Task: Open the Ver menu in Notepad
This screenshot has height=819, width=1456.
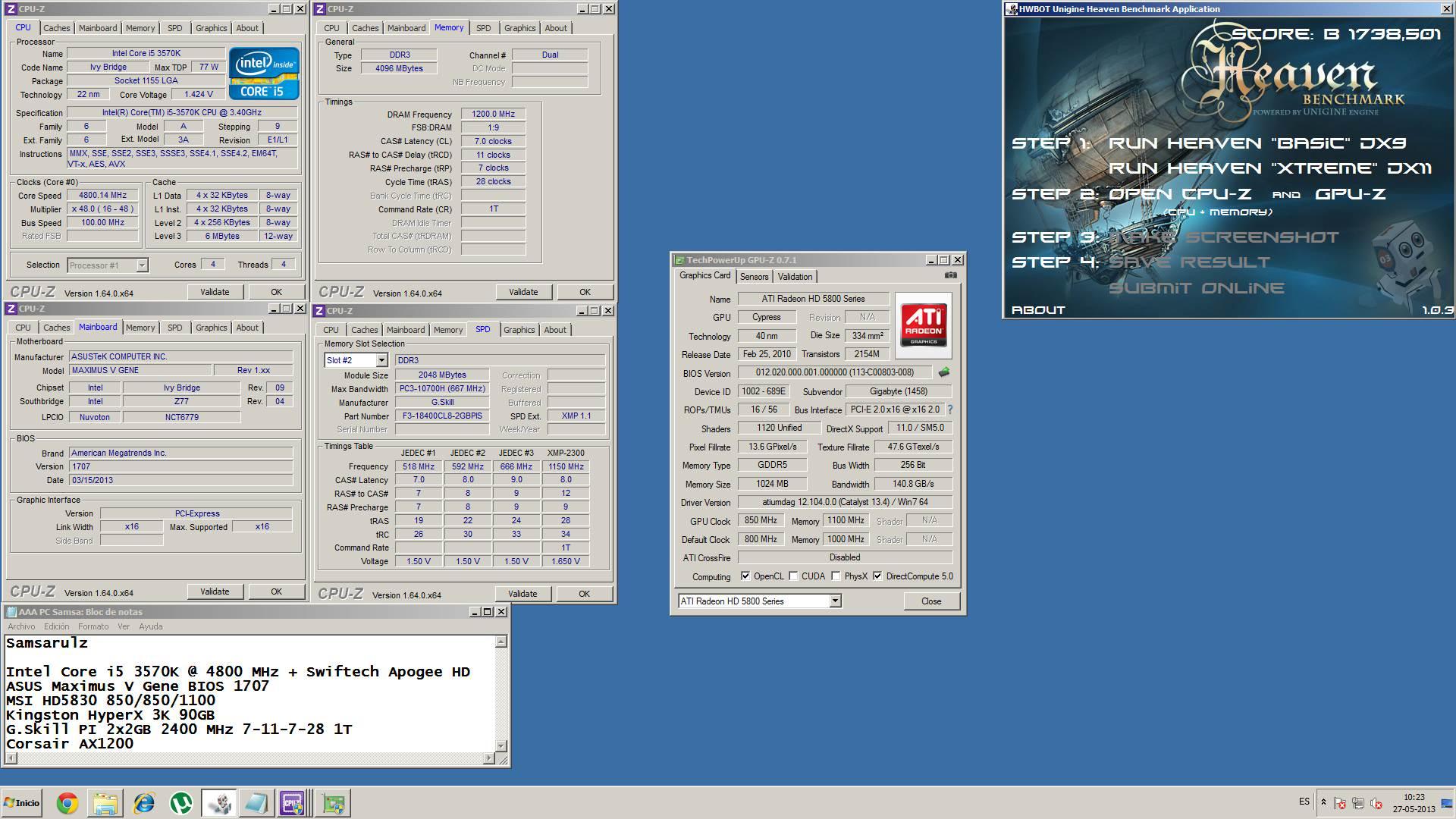Action: (x=124, y=626)
